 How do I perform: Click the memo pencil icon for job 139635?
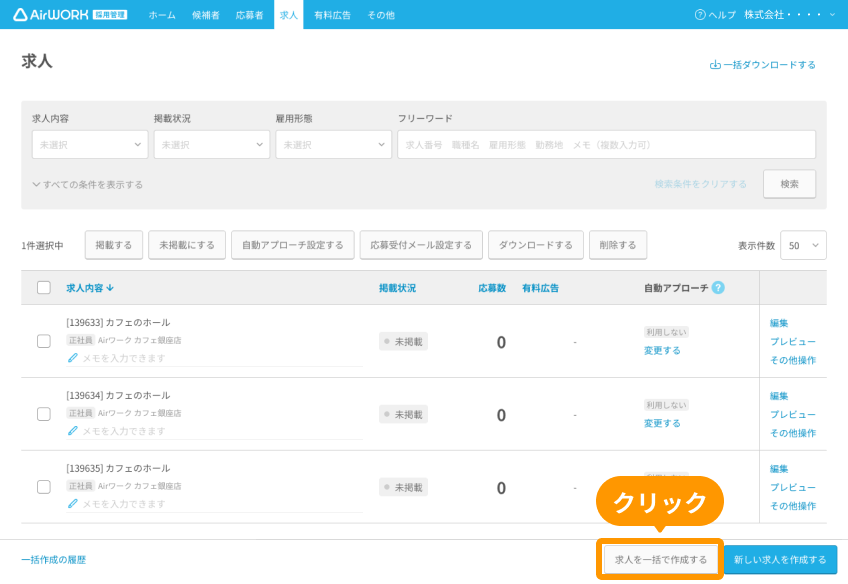[72, 504]
